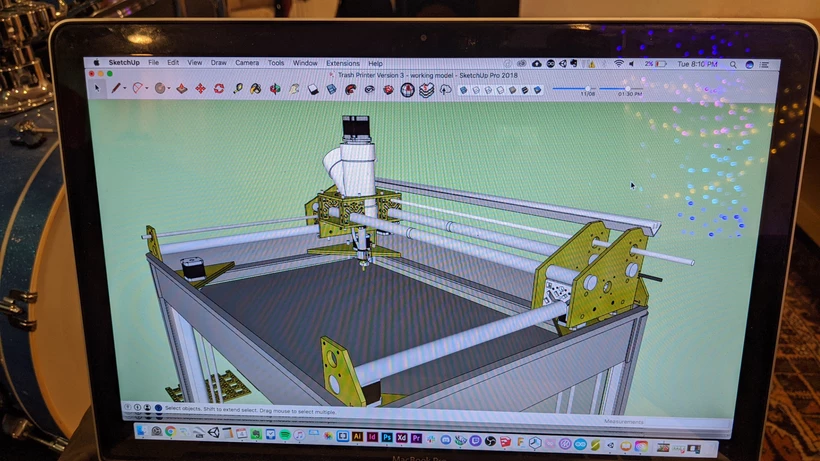Select the Rotate tool
This screenshot has width=820, height=461.
(219, 89)
